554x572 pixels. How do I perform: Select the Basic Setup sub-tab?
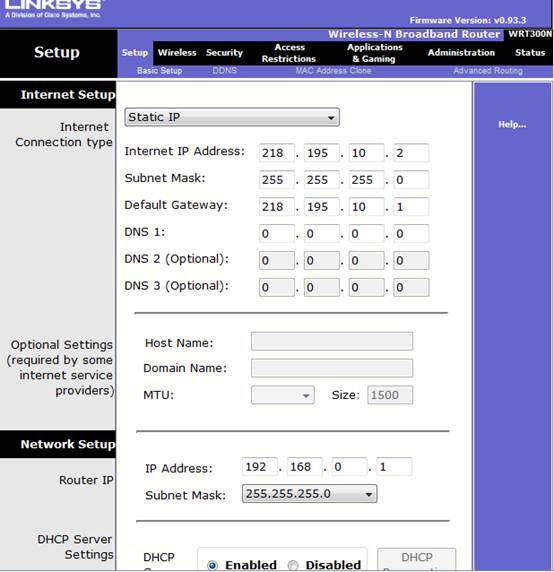[159, 71]
